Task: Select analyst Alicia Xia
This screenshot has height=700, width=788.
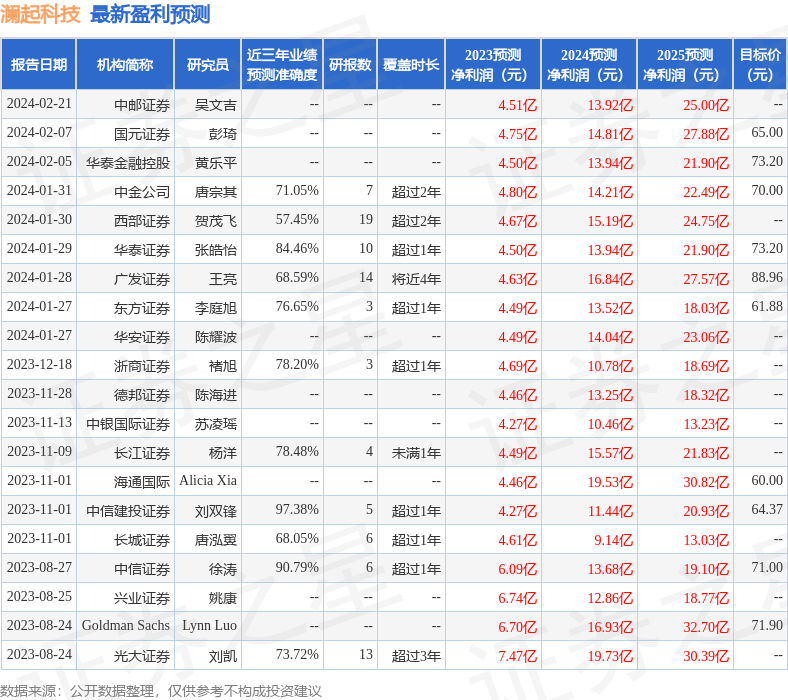Action: (x=208, y=481)
